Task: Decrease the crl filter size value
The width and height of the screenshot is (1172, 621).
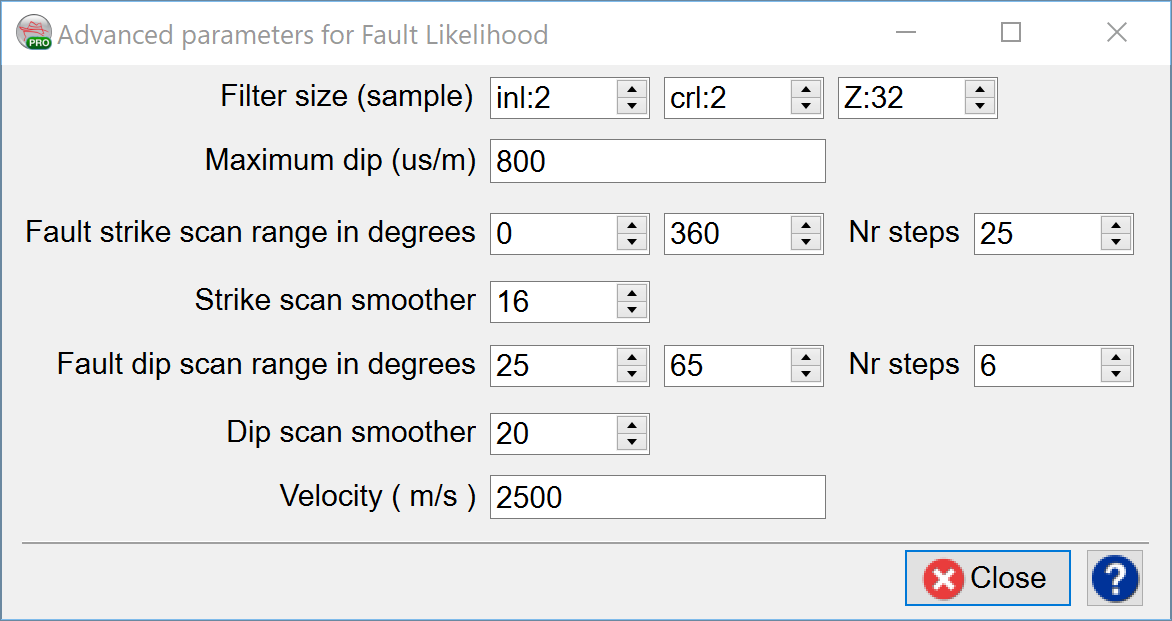Action: click(806, 106)
